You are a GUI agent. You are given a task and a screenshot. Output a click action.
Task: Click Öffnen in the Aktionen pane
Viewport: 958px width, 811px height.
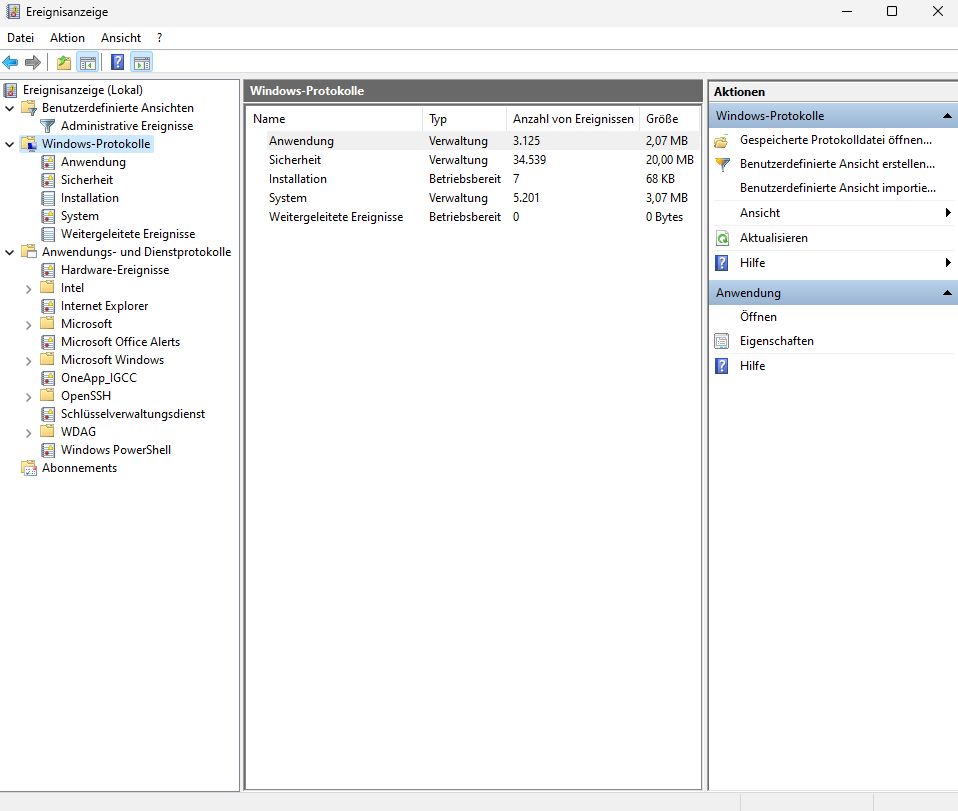click(758, 317)
